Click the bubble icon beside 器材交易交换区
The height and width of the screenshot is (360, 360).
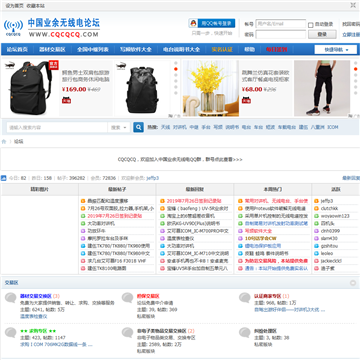coord(11,298)
